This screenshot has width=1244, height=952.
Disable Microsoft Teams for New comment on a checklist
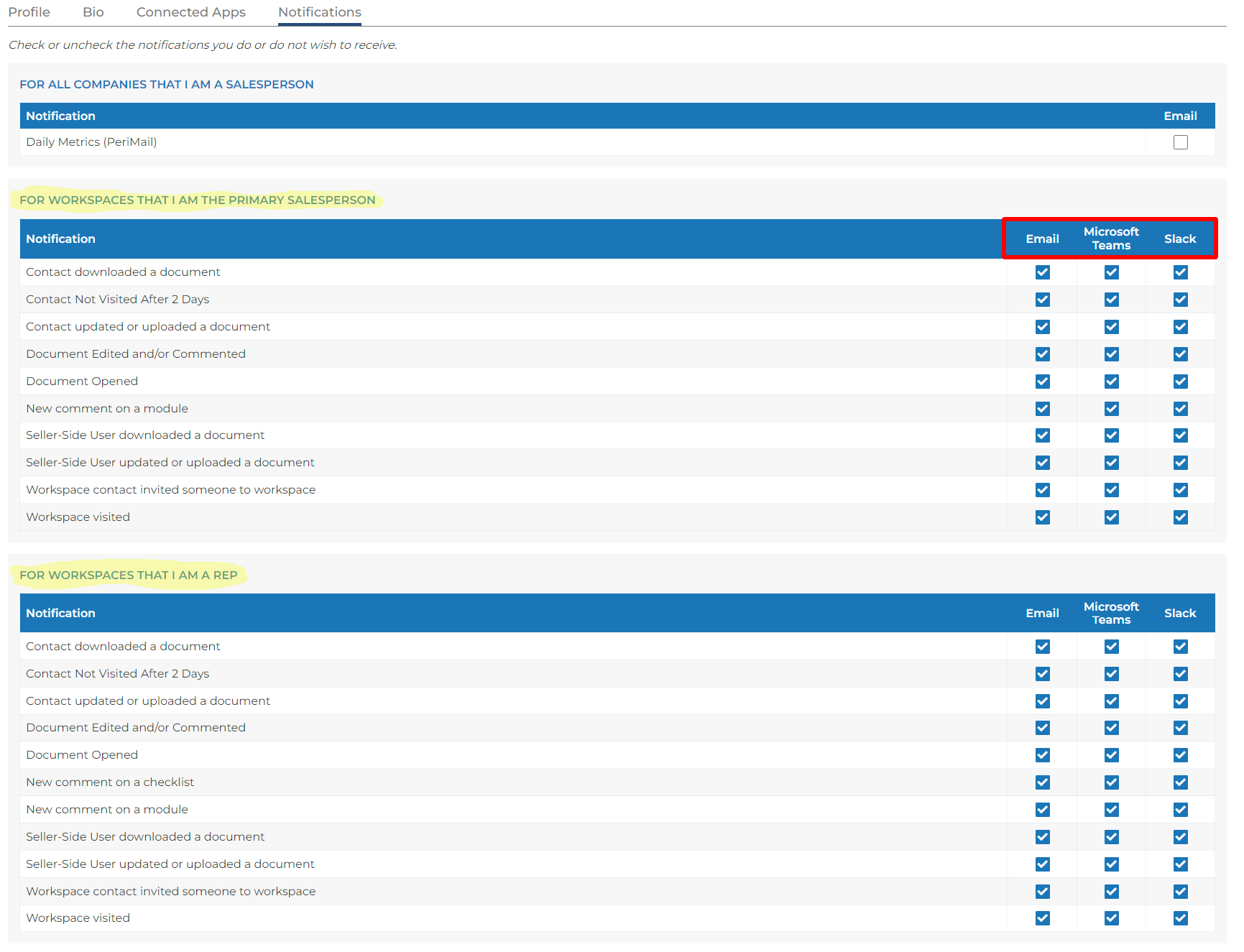coord(1111,782)
